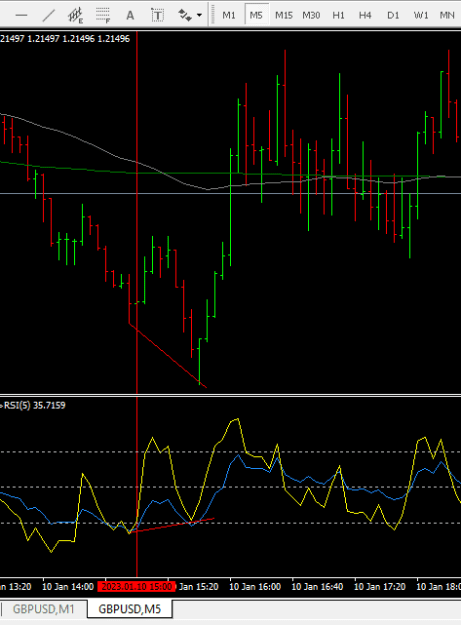461x625 pixels.
Task: Open the GBPUSD,M1 chart tab
Action: (x=43, y=609)
